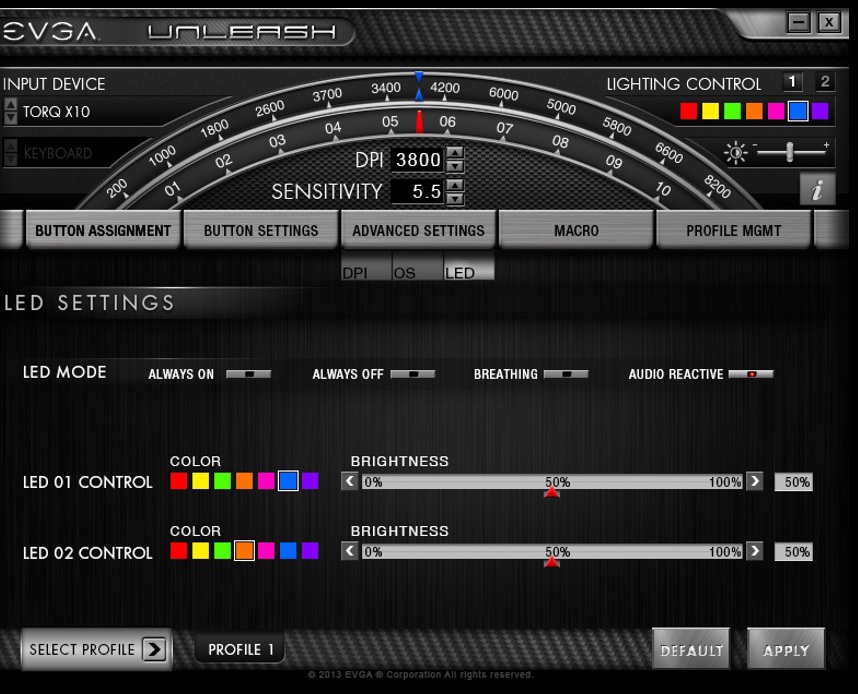
Task: Click the Sensitivity value field
Action: tap(418, 191)
